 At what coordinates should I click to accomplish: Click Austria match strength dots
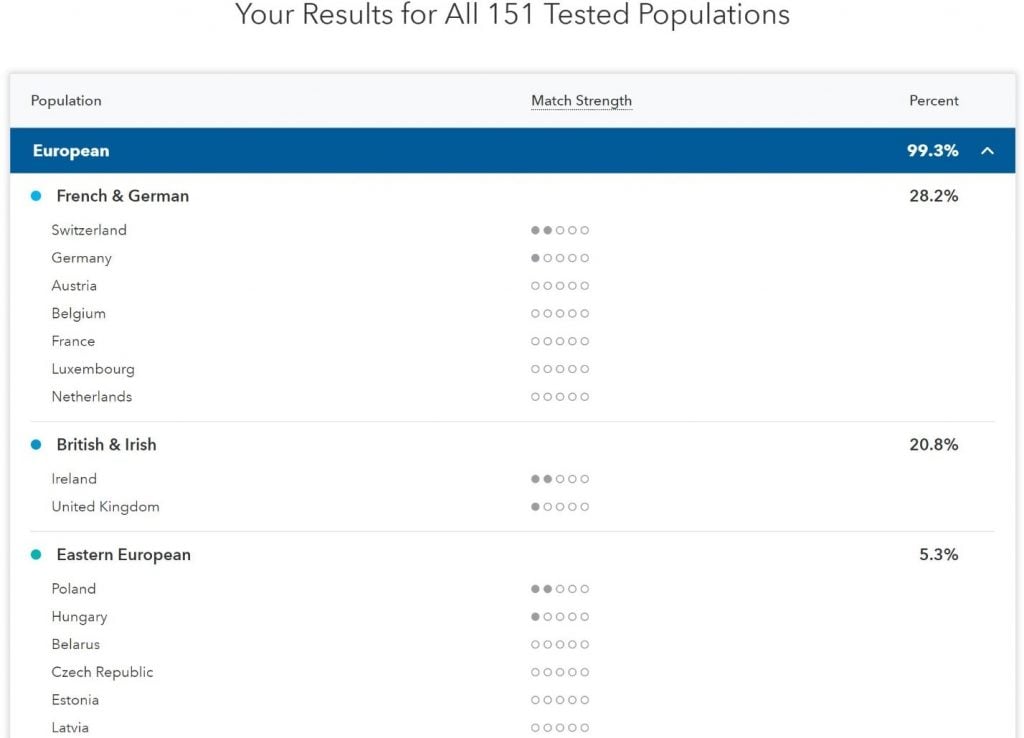coord(560,286)
